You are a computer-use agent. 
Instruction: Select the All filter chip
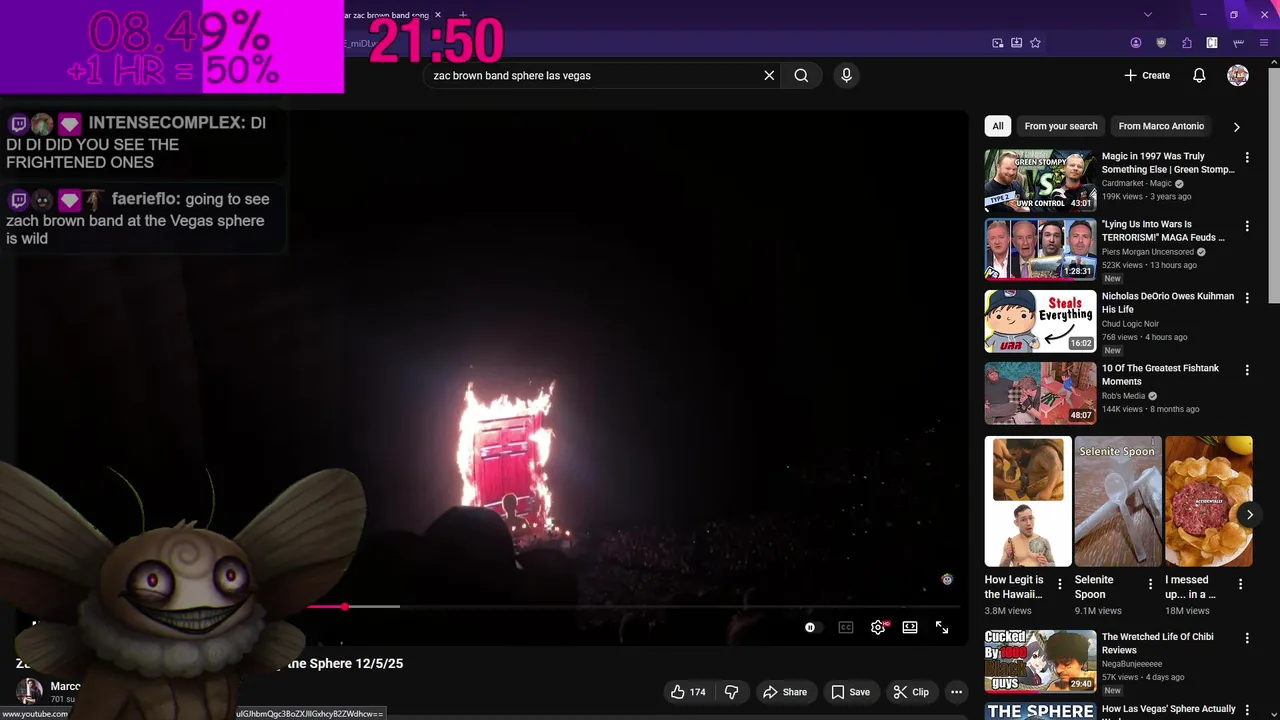(x=998, y=126)
